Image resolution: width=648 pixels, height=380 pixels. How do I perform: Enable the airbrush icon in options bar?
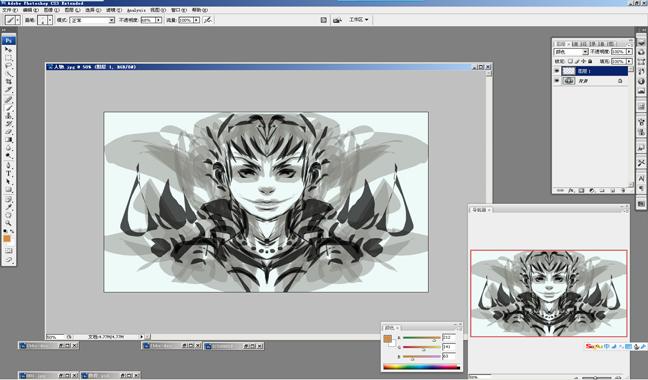pos(208,19)
